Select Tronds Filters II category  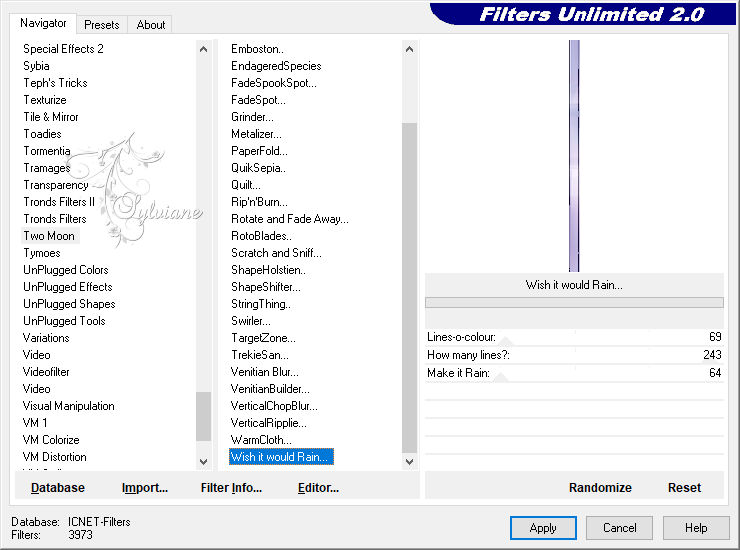[x=59, y=202]
